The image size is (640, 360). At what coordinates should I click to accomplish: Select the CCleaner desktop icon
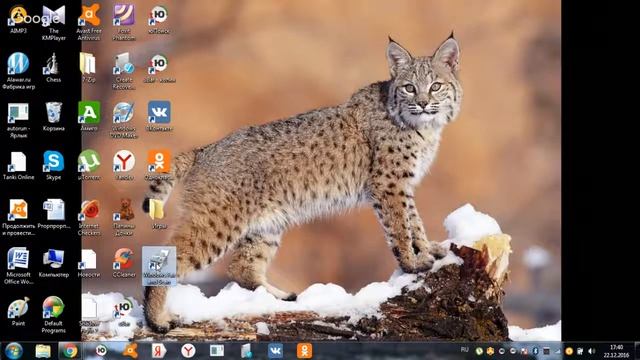tap(124, 263)
